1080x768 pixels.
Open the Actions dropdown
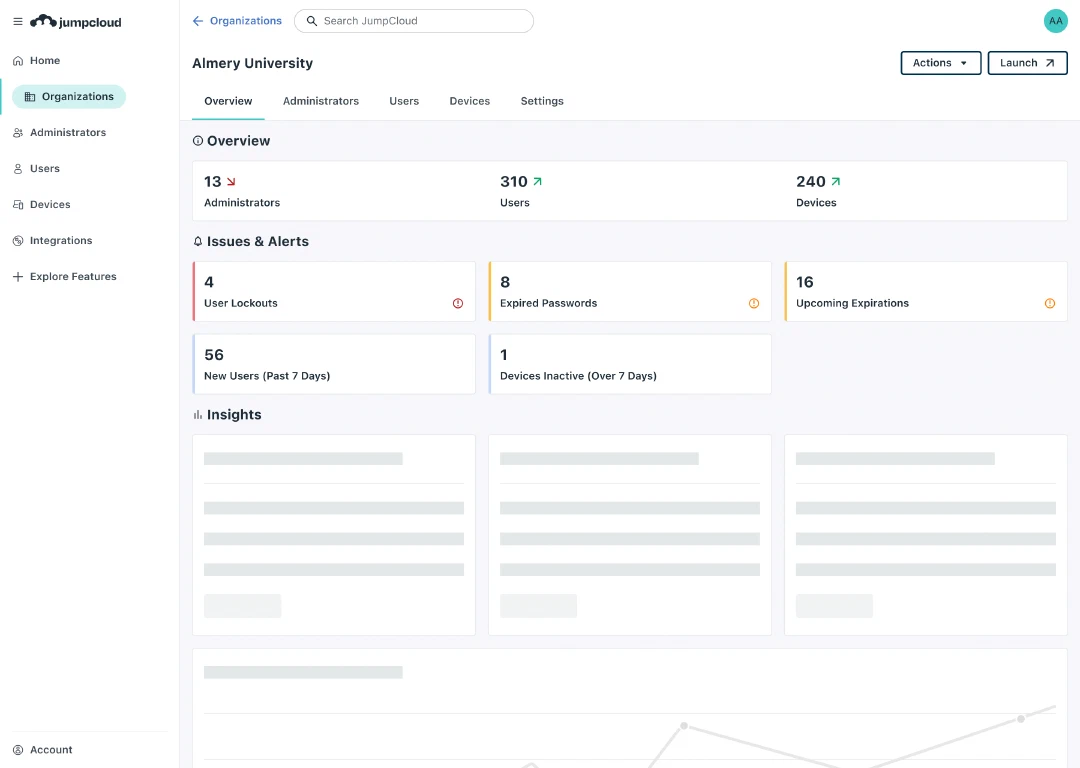(x=941, y=63)
